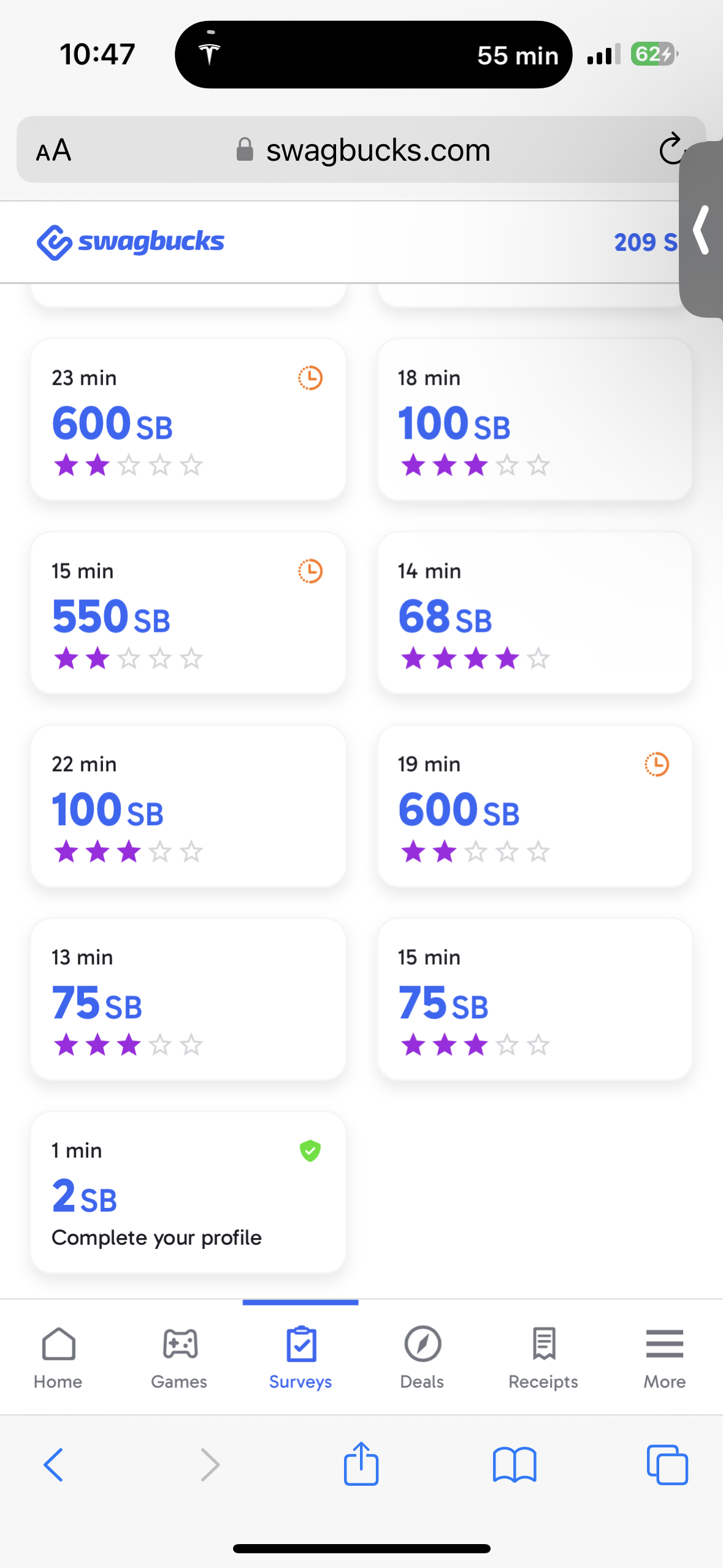Tap the Swagbucks logo
This screenshot has width=723, height=1568.
click(x=131, y=242)
